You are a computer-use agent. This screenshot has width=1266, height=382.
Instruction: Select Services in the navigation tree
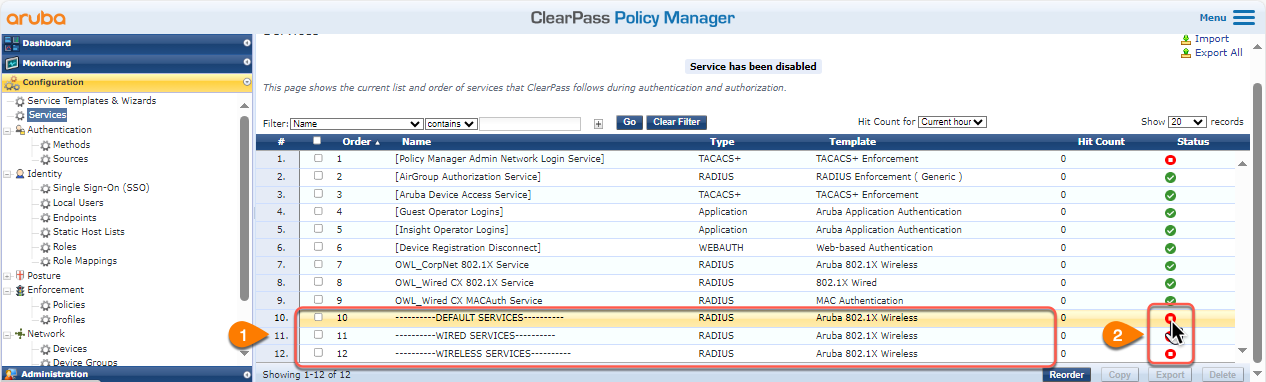(x=47, y=115)
